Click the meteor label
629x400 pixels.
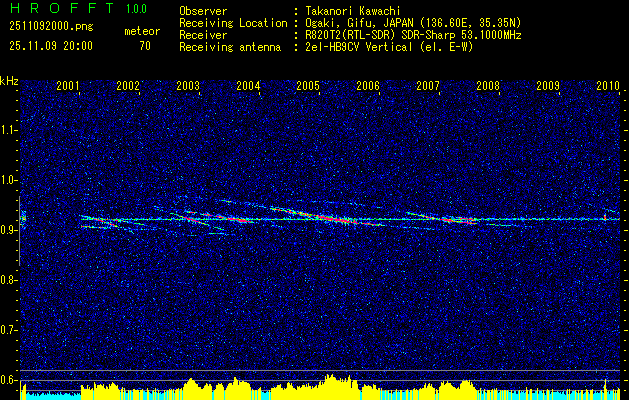tap(142, 31)
